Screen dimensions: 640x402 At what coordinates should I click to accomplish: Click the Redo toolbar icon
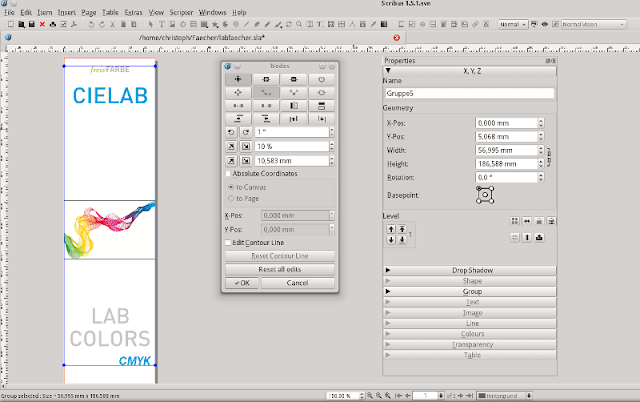tap(102, 24)
